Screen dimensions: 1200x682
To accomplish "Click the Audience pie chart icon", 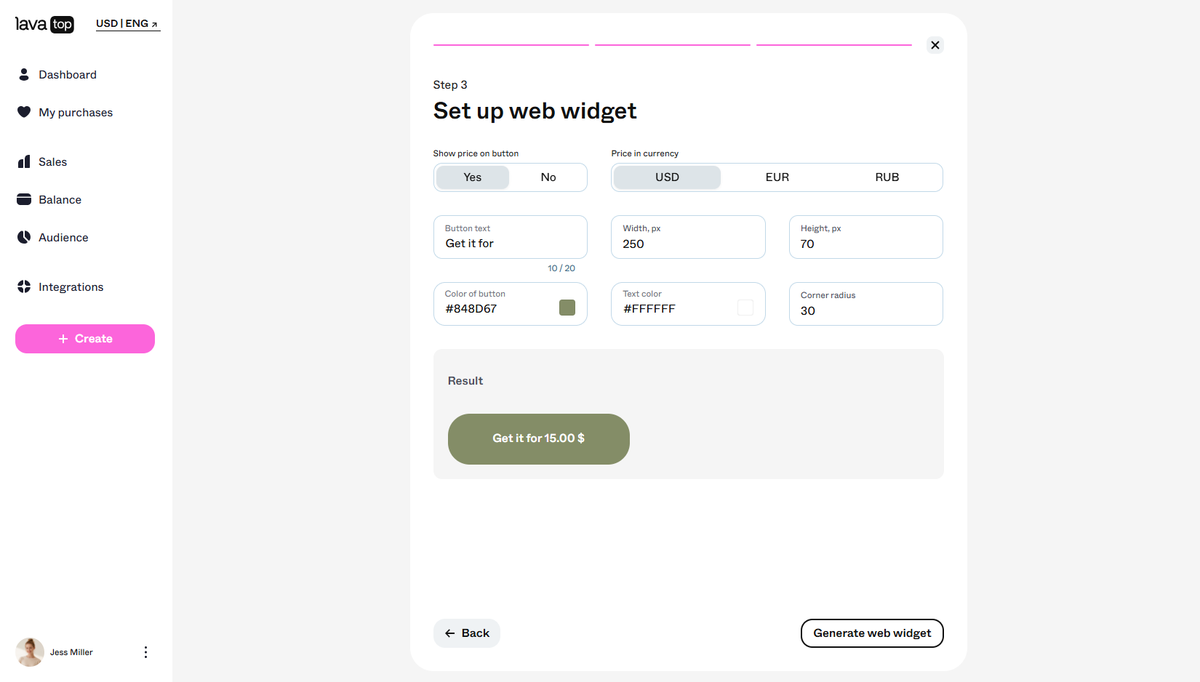I will [24, 237].
